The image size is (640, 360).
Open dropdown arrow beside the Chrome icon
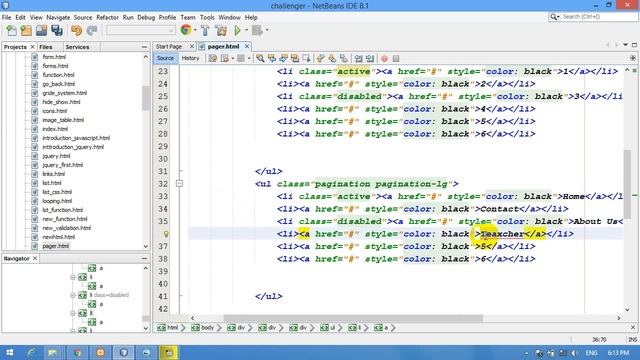[195, 30]
